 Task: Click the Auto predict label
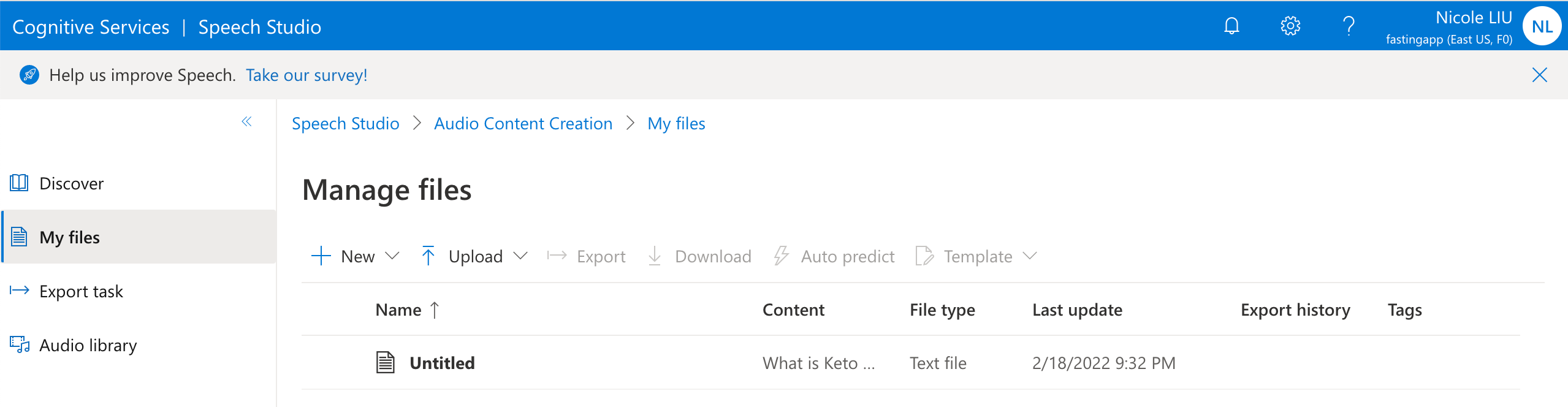(x=847, y=256)
